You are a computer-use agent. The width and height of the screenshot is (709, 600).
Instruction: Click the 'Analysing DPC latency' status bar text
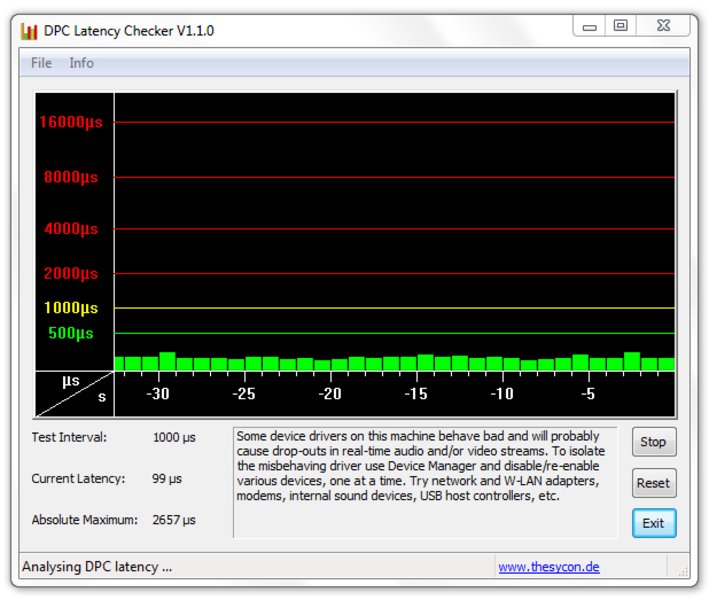[x=97, y=567]
